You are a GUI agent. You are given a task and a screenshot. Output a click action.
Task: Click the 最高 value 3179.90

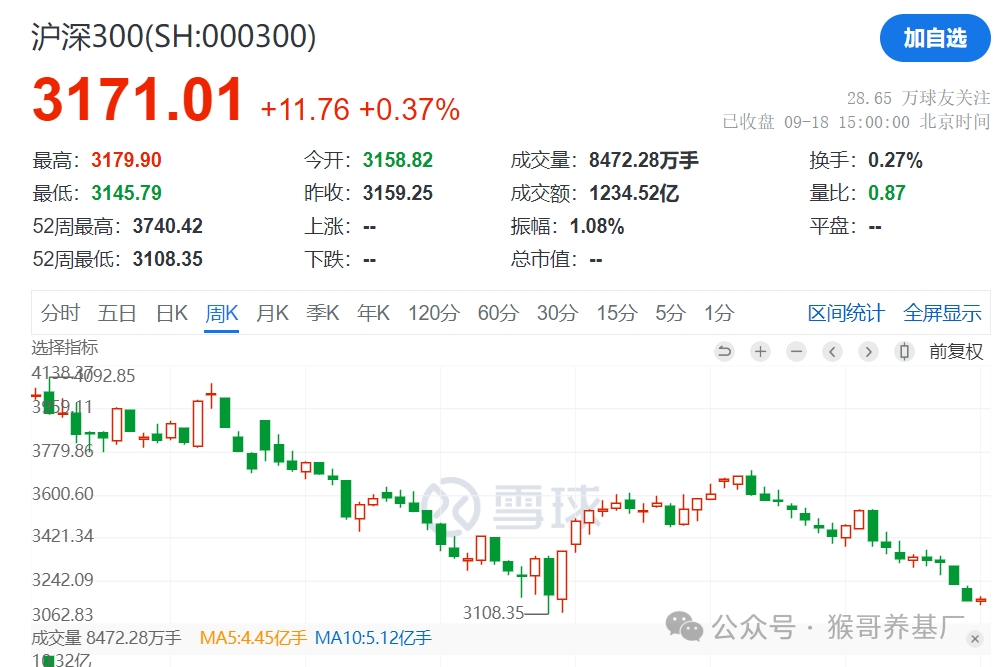[126, 160]
